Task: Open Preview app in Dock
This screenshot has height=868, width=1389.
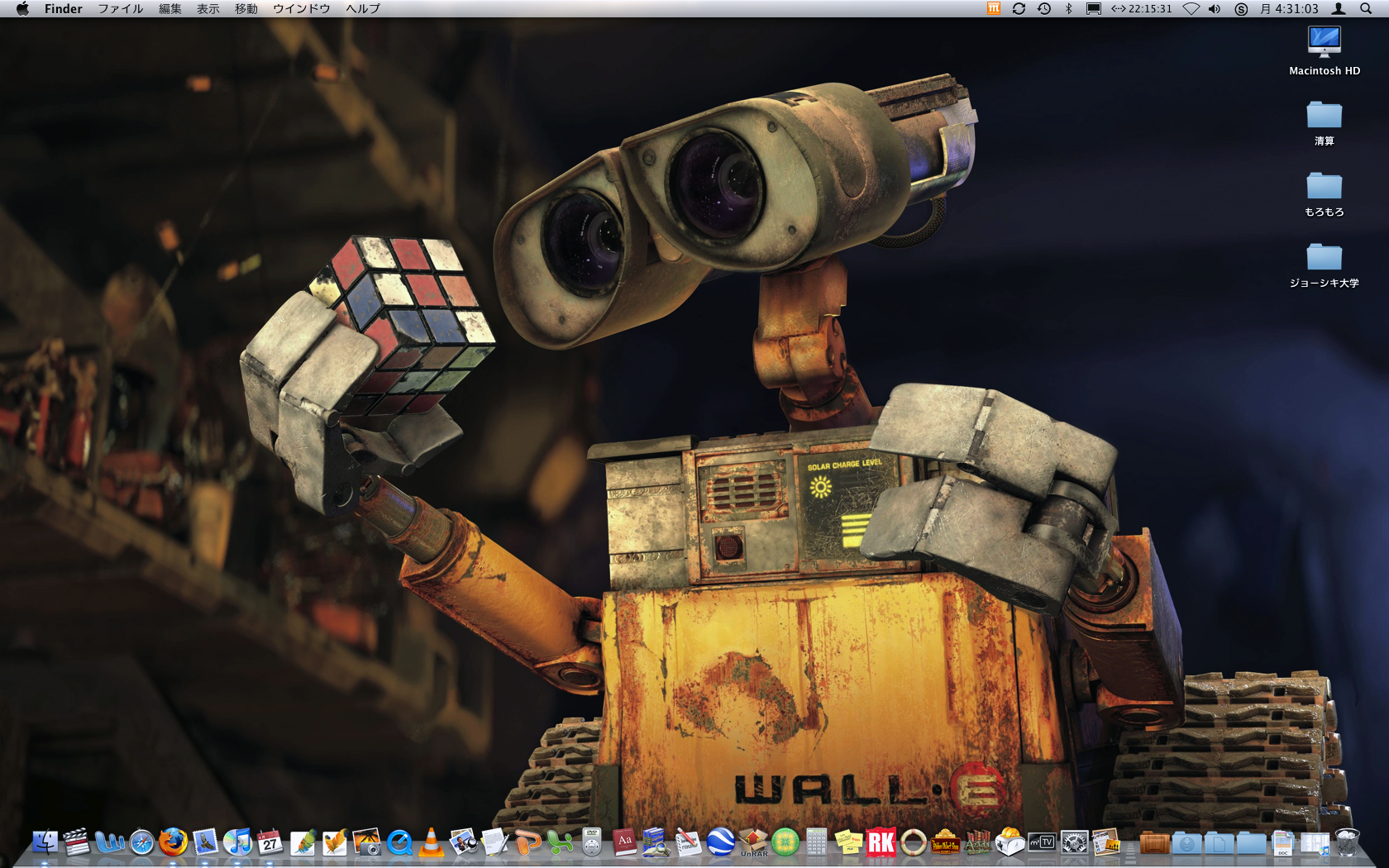Action: 463,842
